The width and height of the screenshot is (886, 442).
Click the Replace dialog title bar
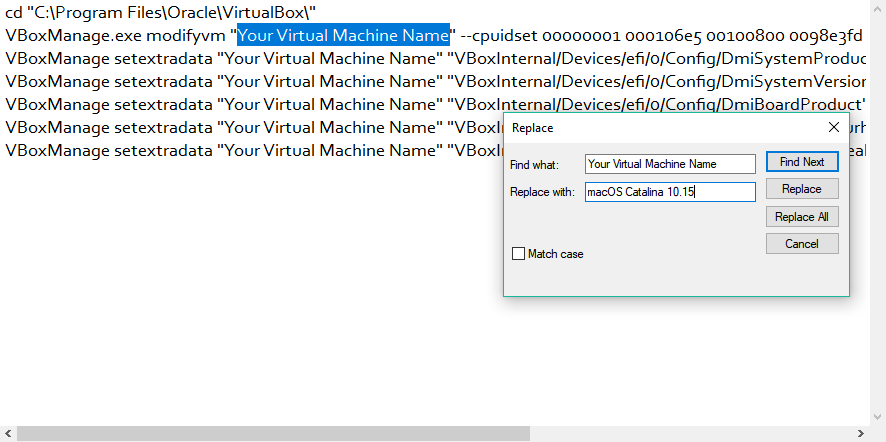pyautogui.click(x=650, y=128)
